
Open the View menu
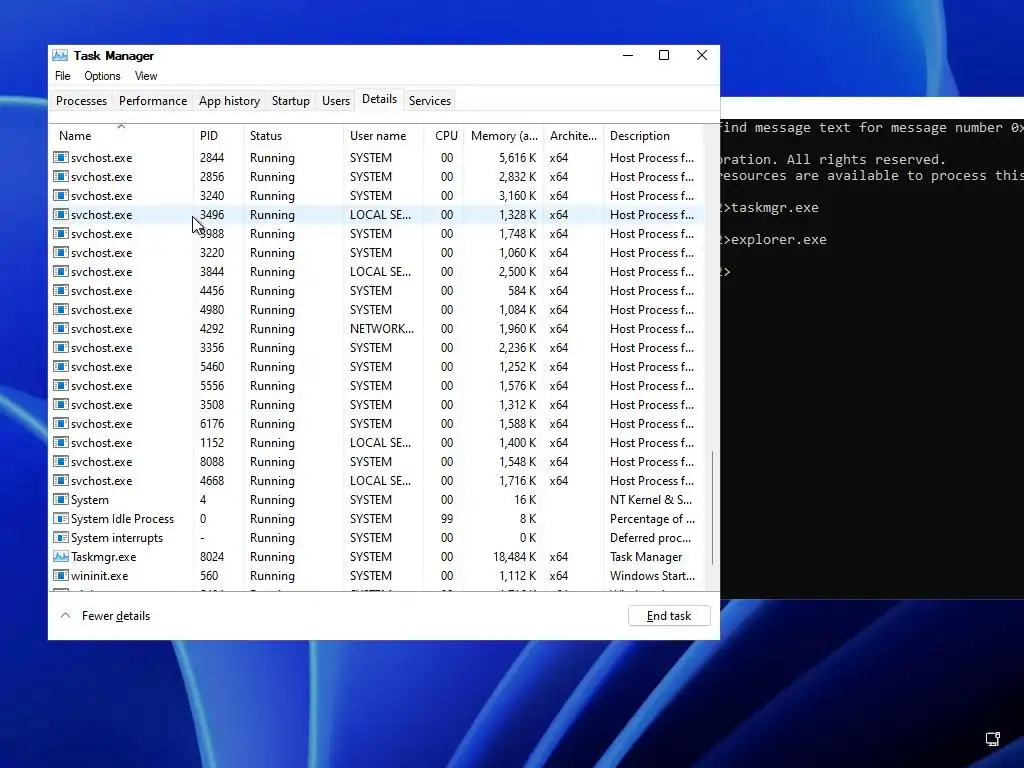[146, 76]
